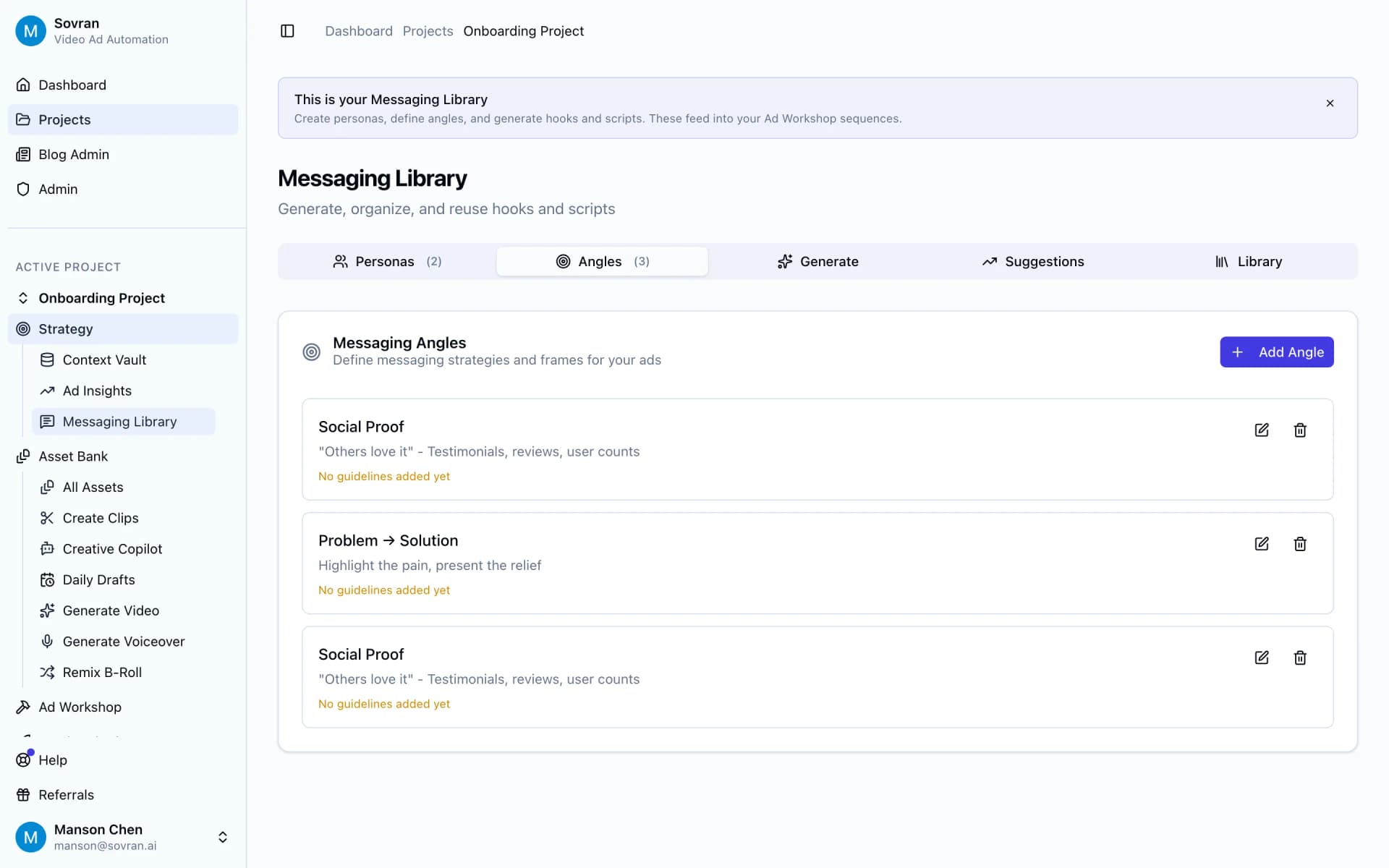
Task: Open the Asset Bank section
Action: (x=123, y=456)
